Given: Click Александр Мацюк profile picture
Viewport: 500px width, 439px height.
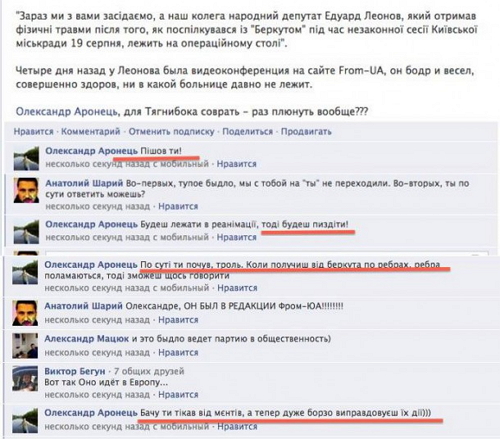Looking at the screenshot, I should point(25,346).
